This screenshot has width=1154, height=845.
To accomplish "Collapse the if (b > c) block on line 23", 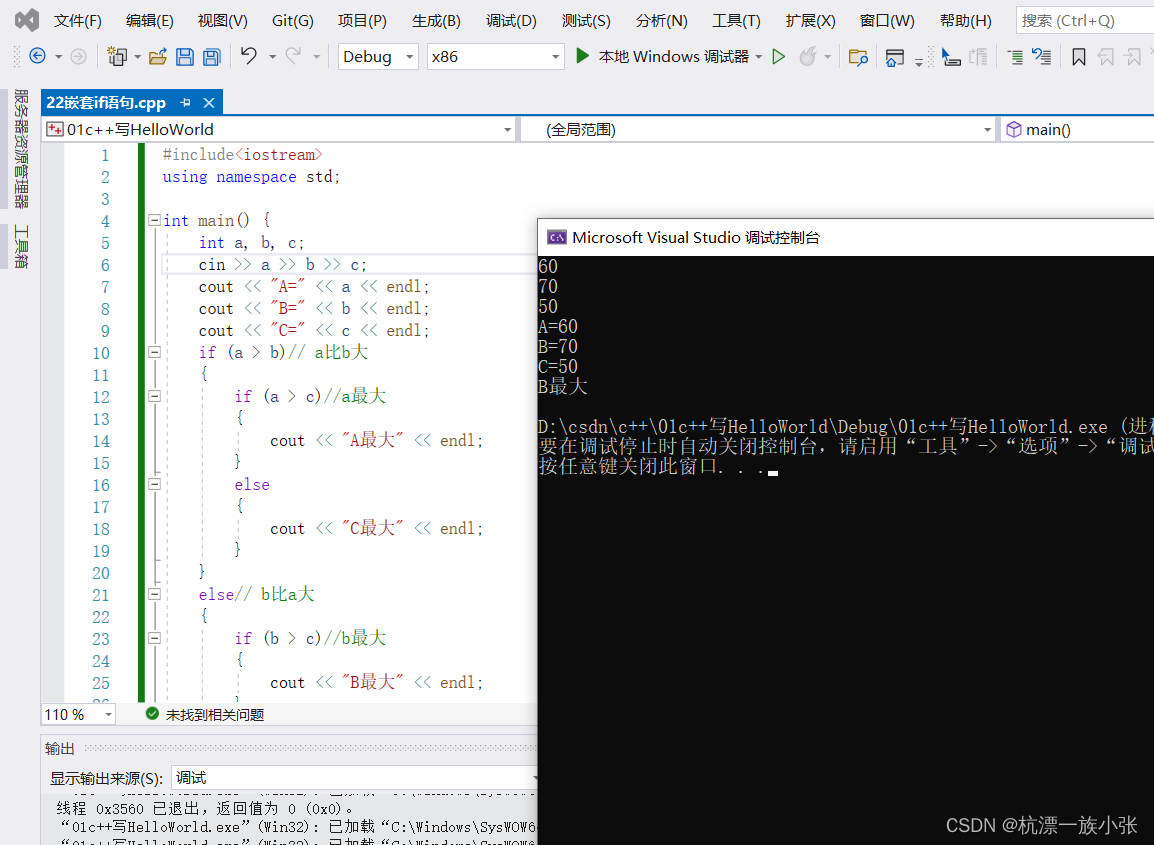I will tap(154, 637).
